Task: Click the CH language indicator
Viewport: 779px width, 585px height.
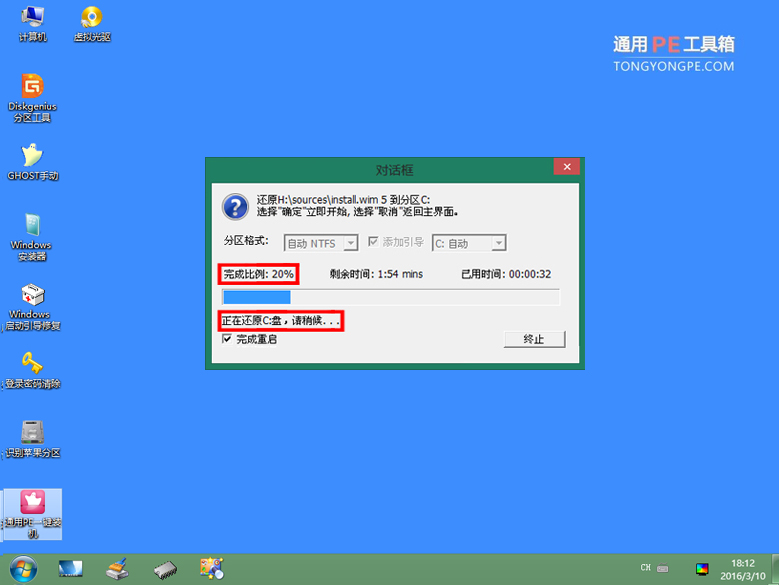Action: (645, 567)
